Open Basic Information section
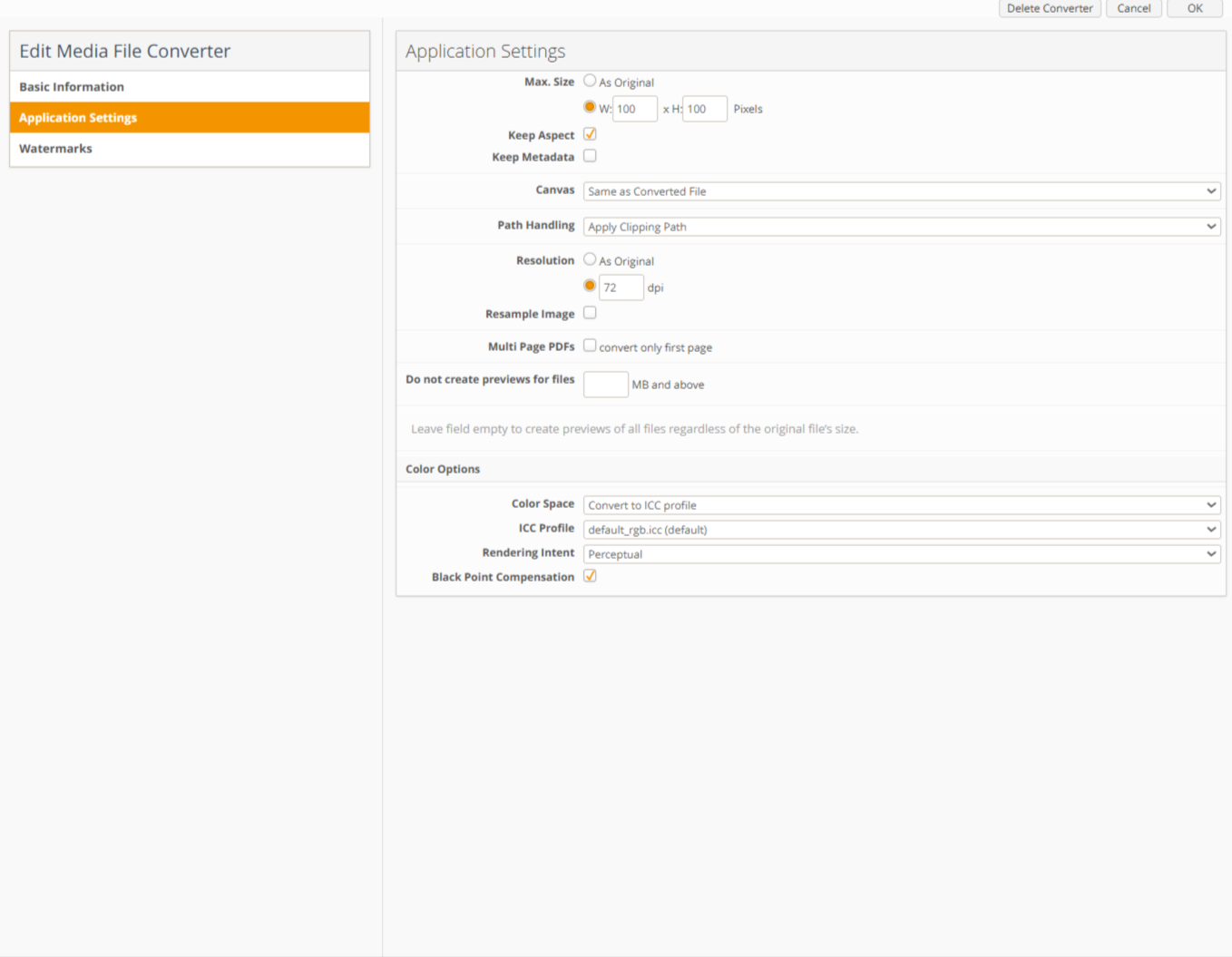Viewport: 1232px width, 957px height. tap(190, 87)
